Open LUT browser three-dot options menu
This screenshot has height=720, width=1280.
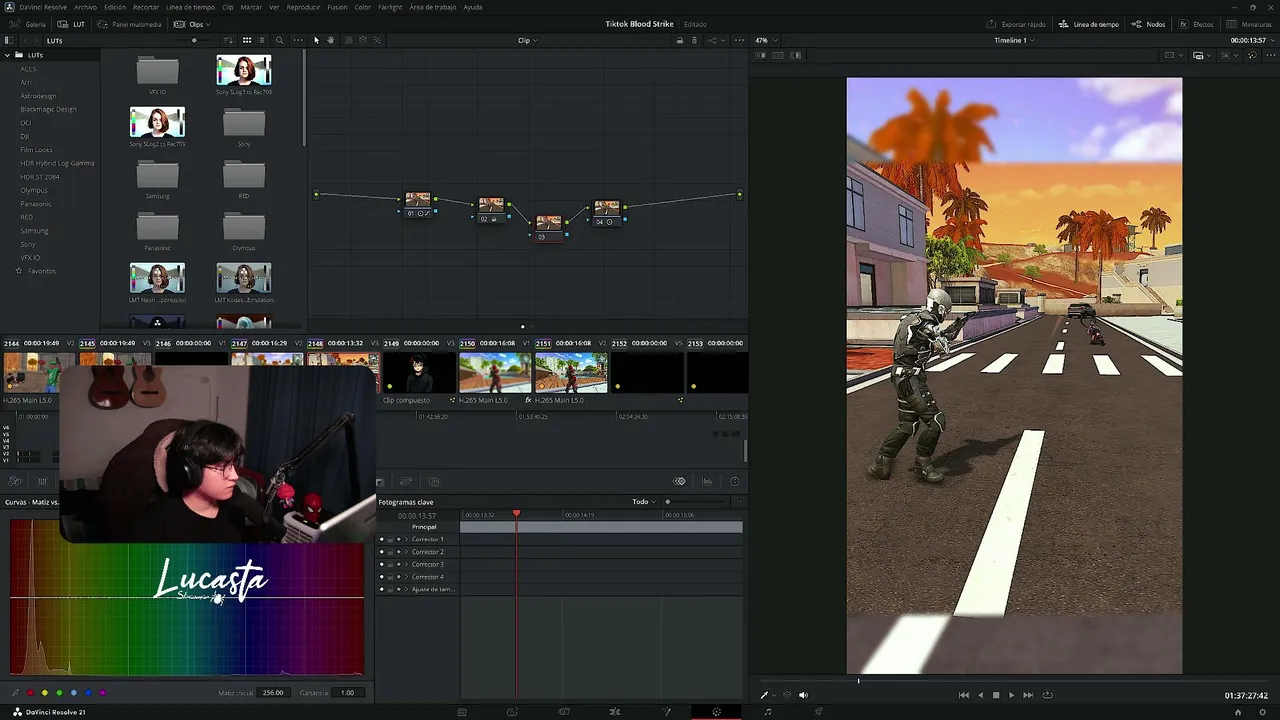click(298, 40)
